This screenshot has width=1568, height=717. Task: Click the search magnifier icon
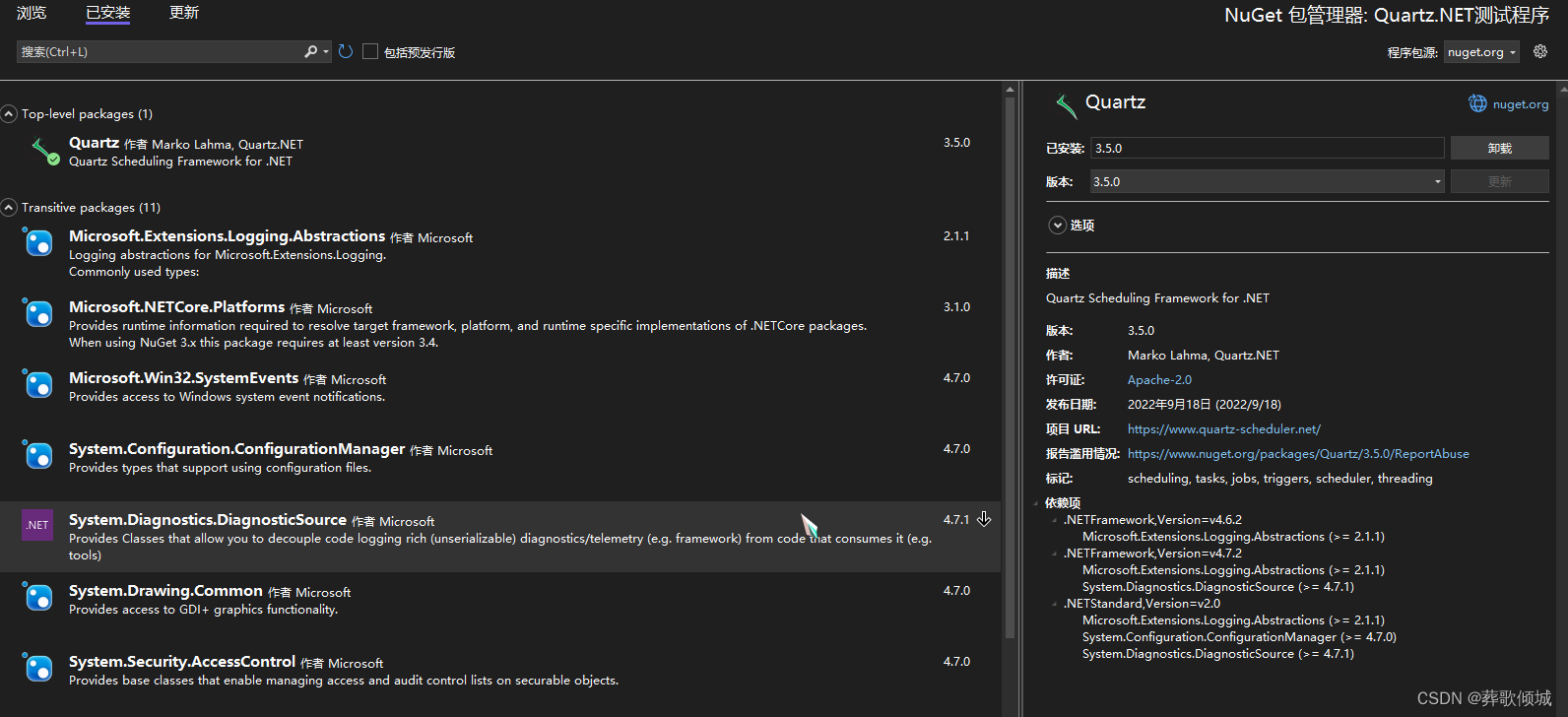point(310,51)
